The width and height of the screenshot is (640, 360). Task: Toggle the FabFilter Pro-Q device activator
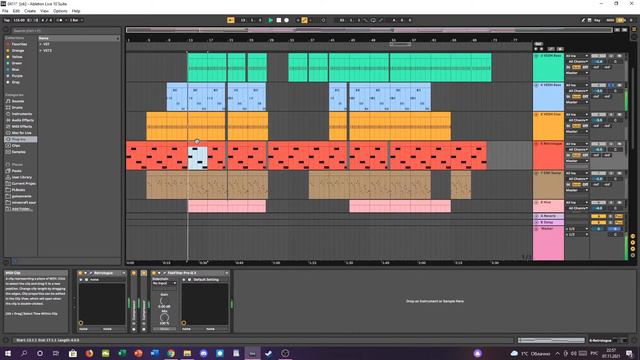point(154,273)
